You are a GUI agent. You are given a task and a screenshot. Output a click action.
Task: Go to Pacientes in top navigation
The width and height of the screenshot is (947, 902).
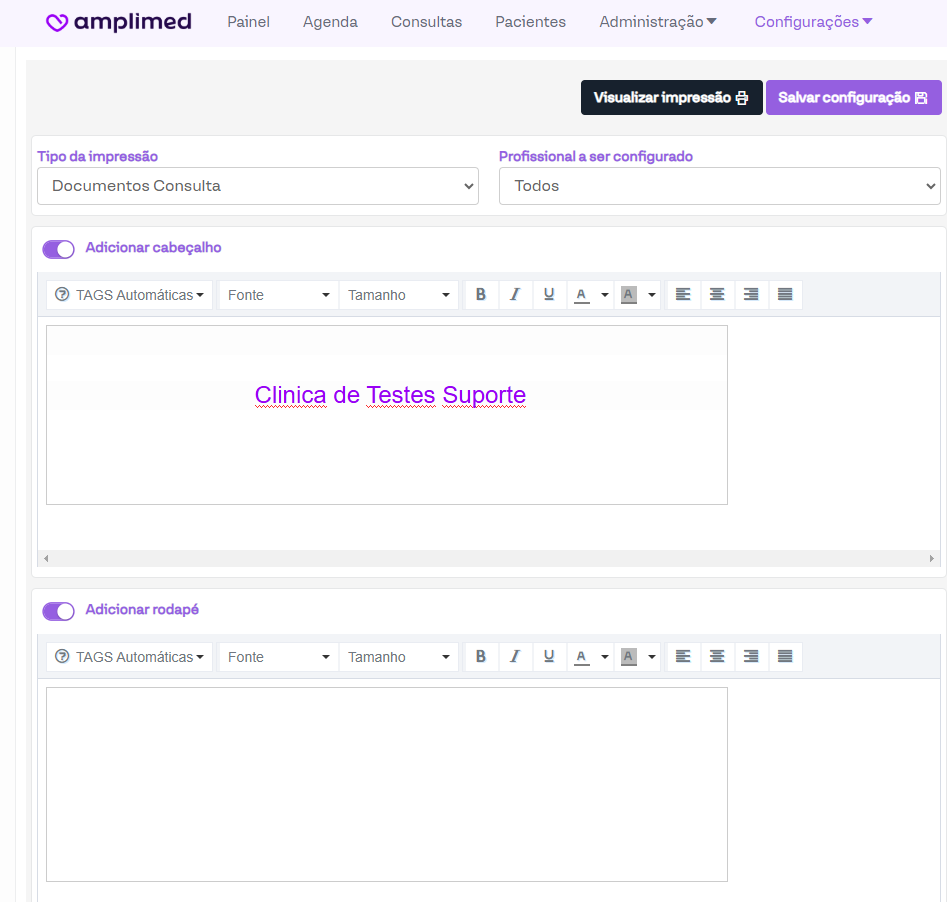[x=530, y=22]
